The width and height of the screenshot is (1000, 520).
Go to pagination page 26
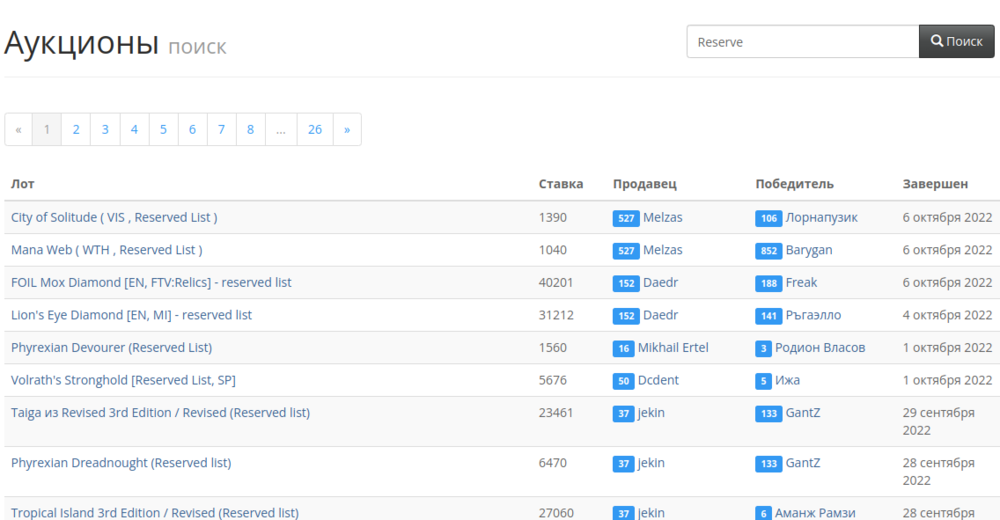point(315,130)
